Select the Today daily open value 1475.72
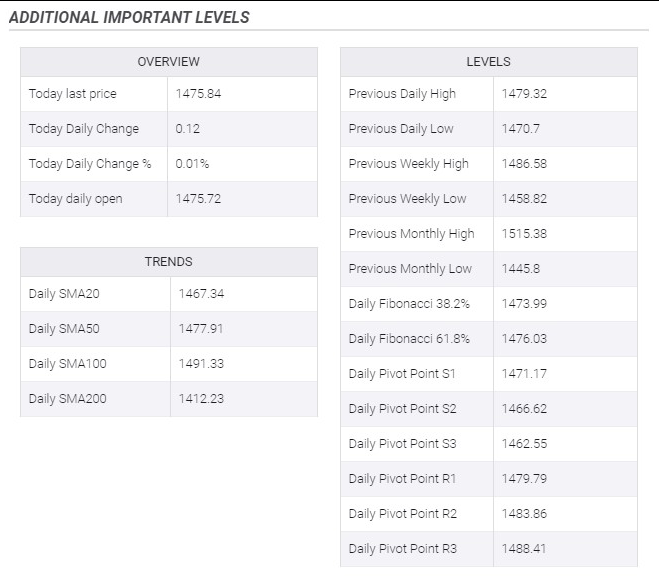The image size is (659, 581). 198,199
